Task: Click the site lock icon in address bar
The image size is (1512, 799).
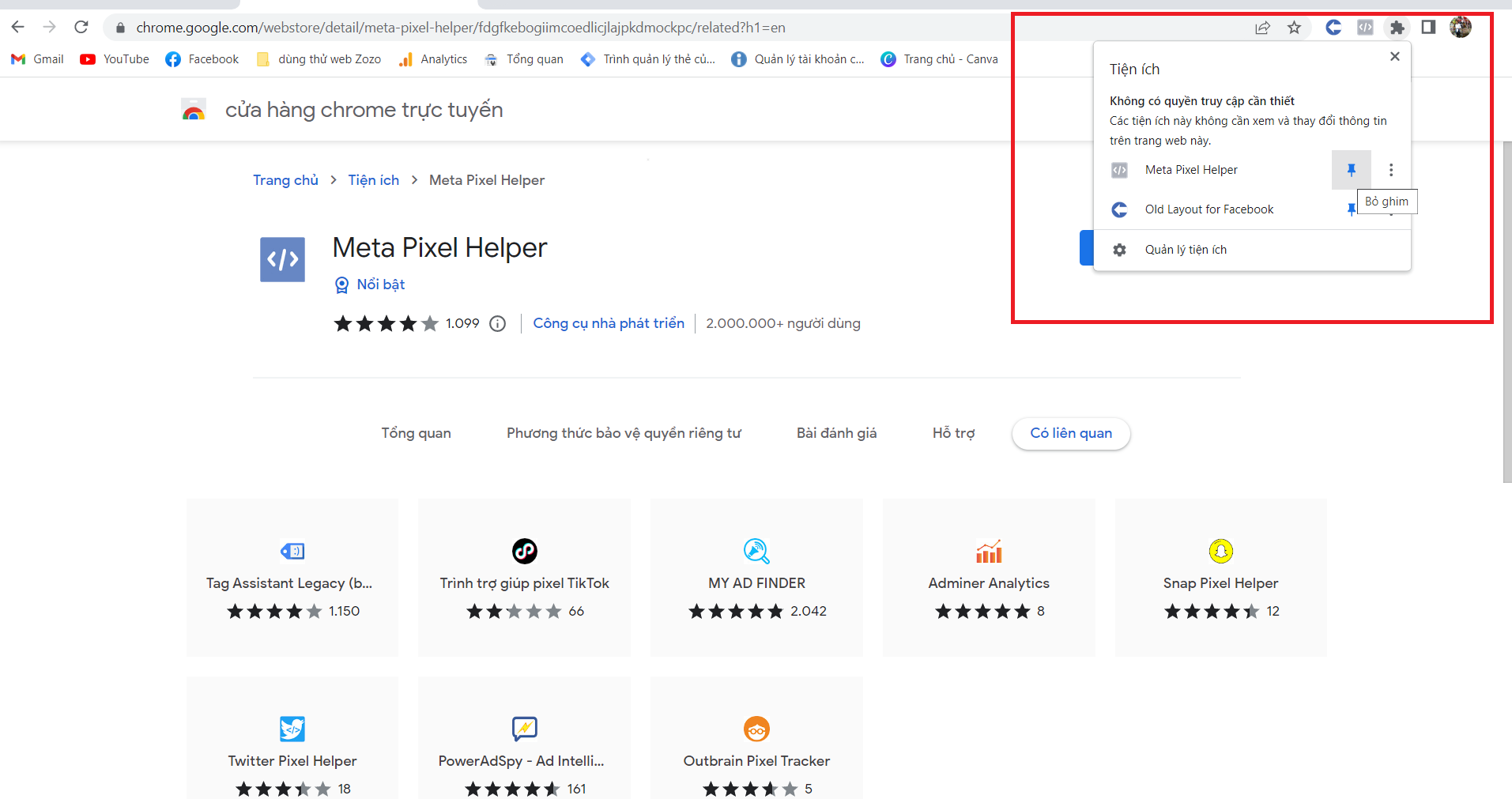Action: (120, 28)
